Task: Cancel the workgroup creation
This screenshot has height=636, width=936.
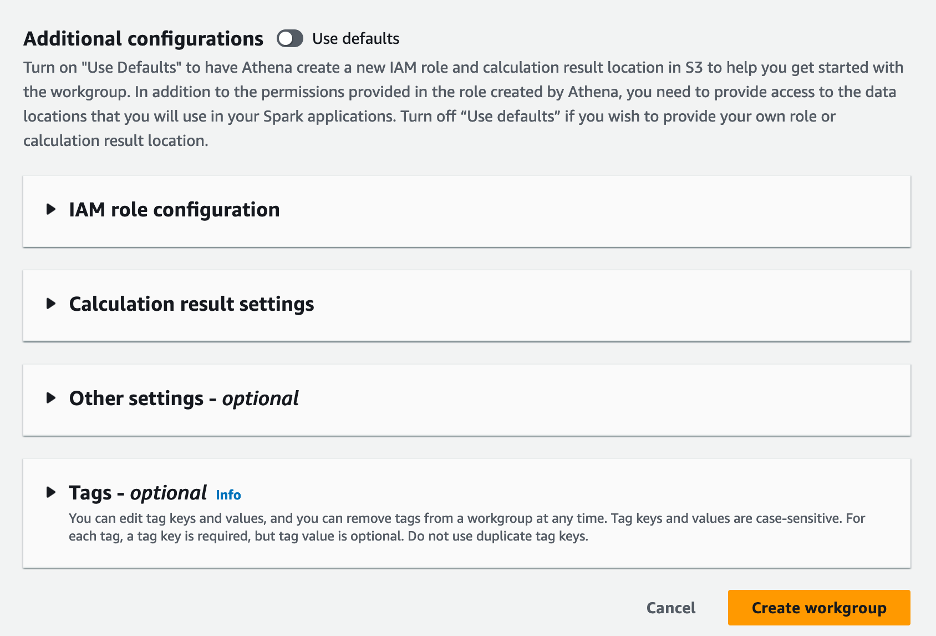Action: (x=671, y=608)
